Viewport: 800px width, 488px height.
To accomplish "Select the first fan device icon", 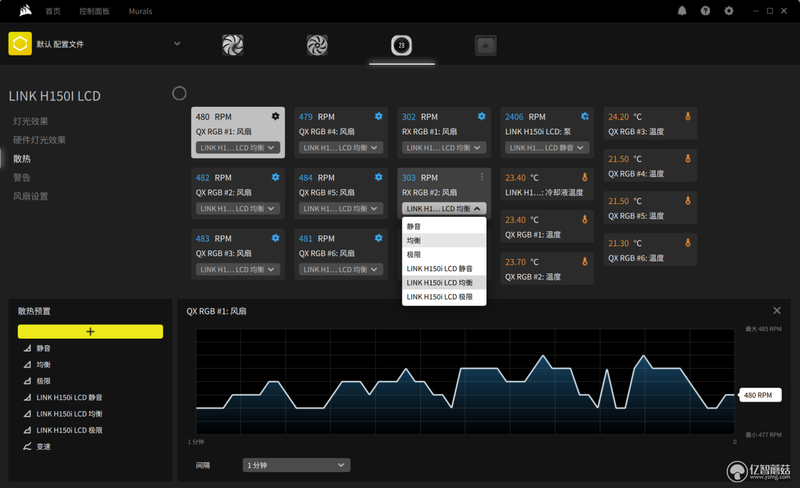I will click(x=233, y=45).
